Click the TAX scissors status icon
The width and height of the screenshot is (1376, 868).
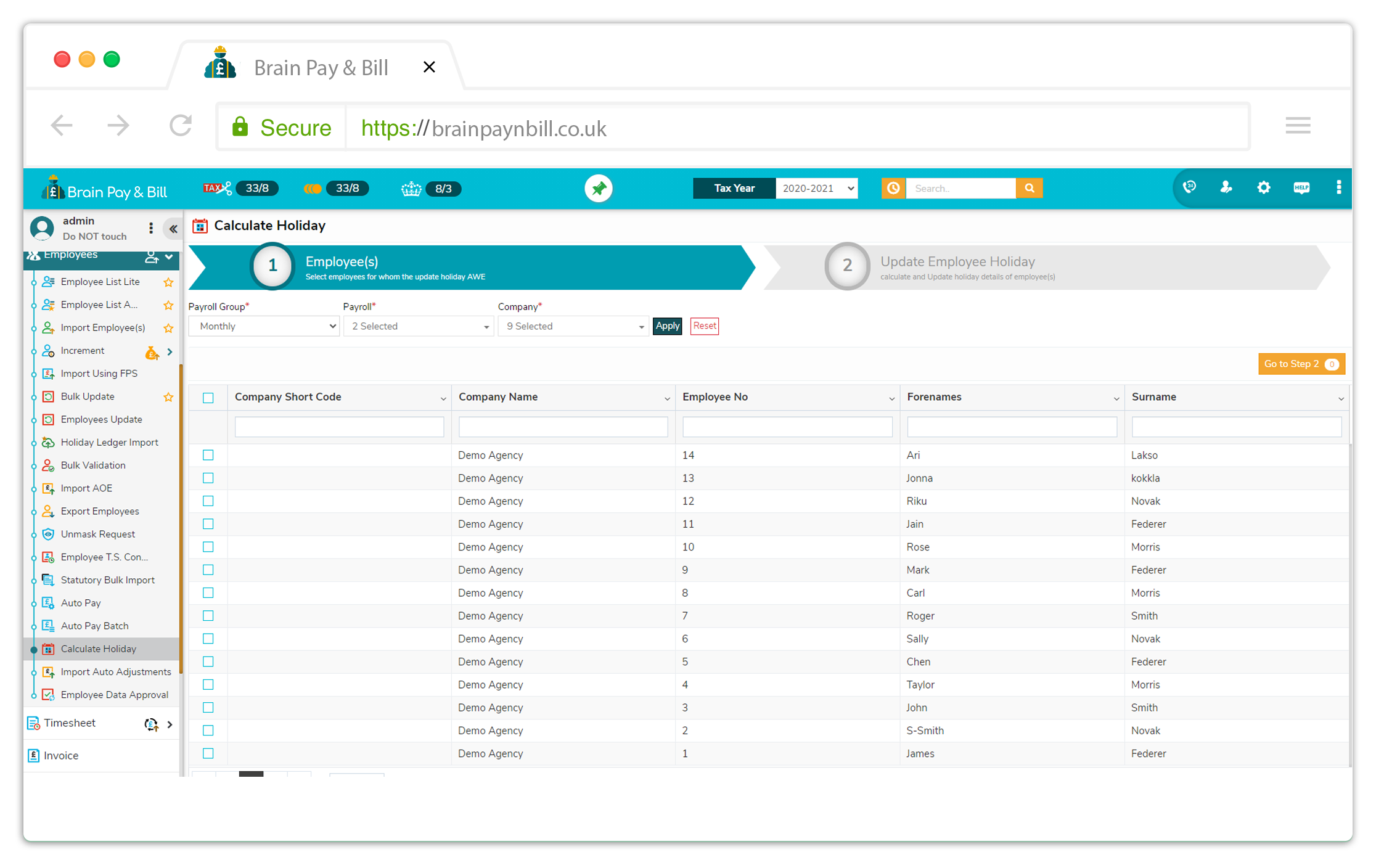click(x=218, y=188)
